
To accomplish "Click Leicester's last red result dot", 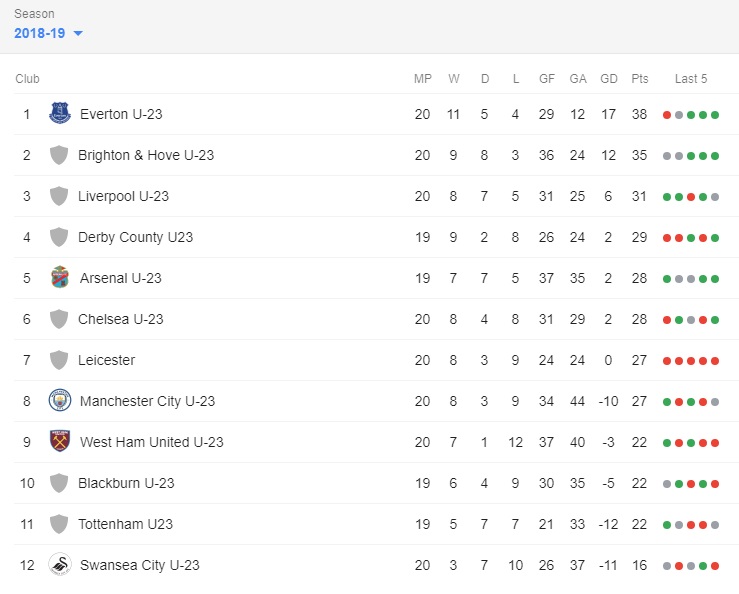I will click(x=715, y=361).
